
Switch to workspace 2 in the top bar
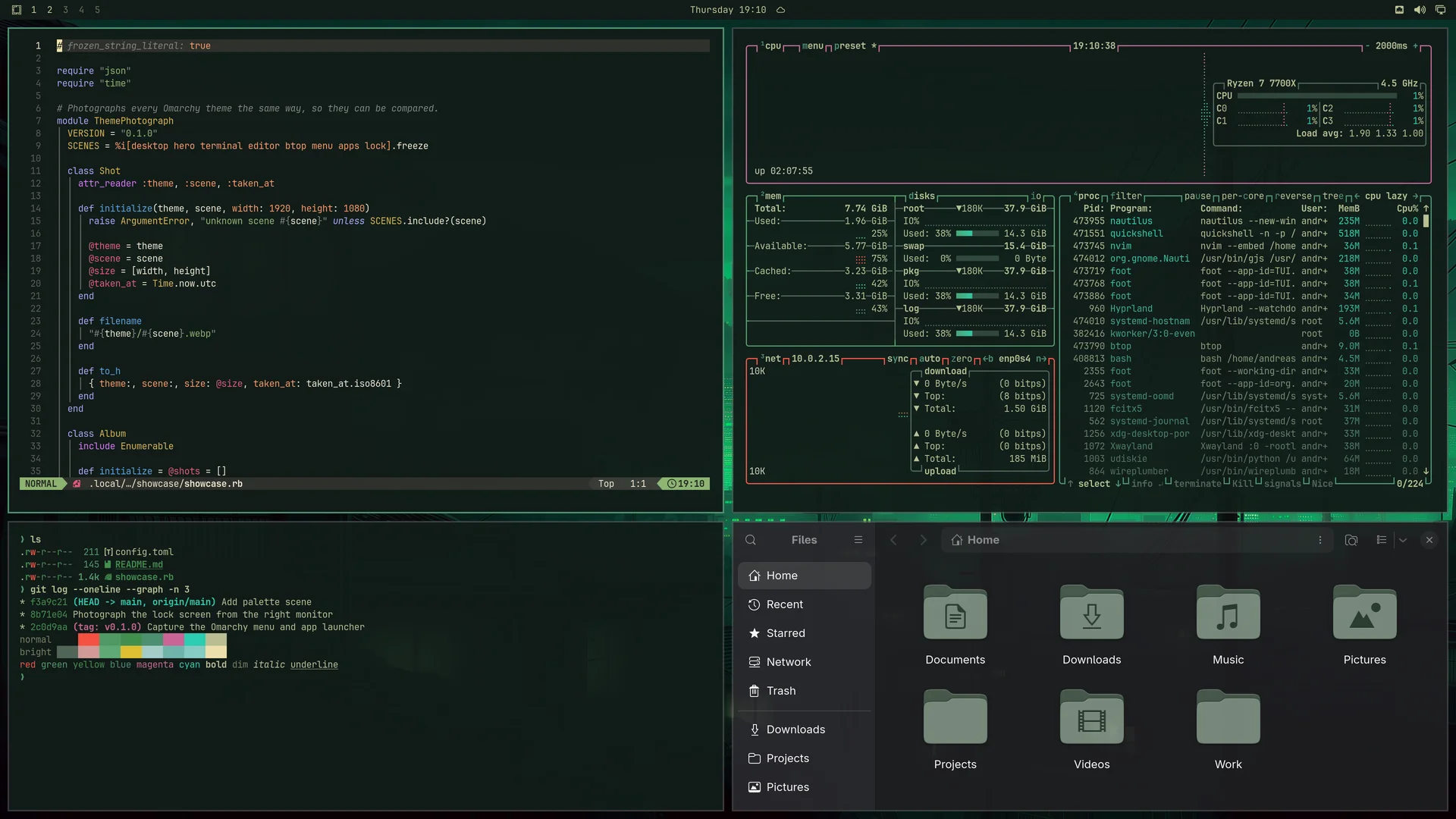(49, 10)
